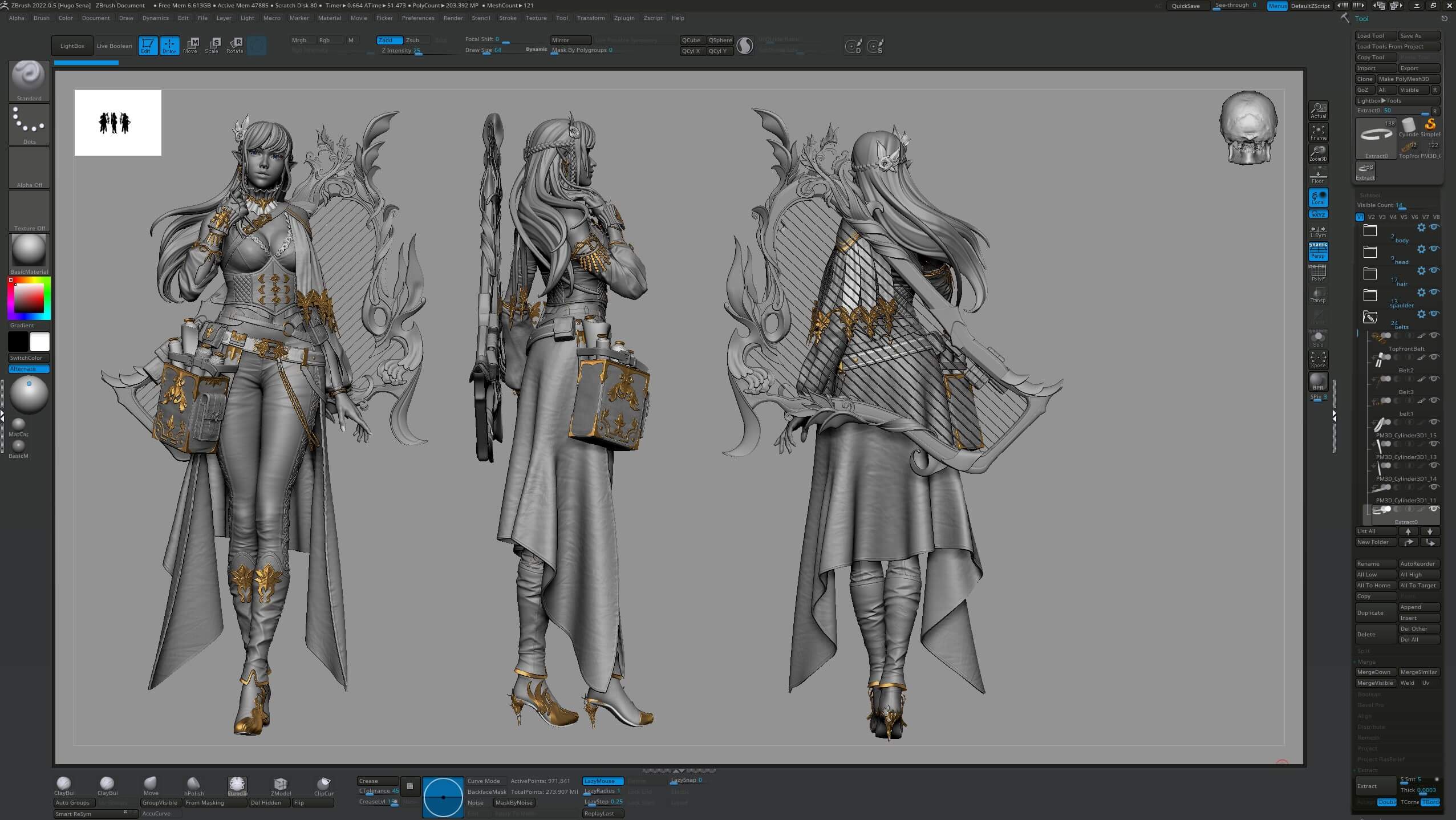Click the QuickSave button

[1186, 6]
